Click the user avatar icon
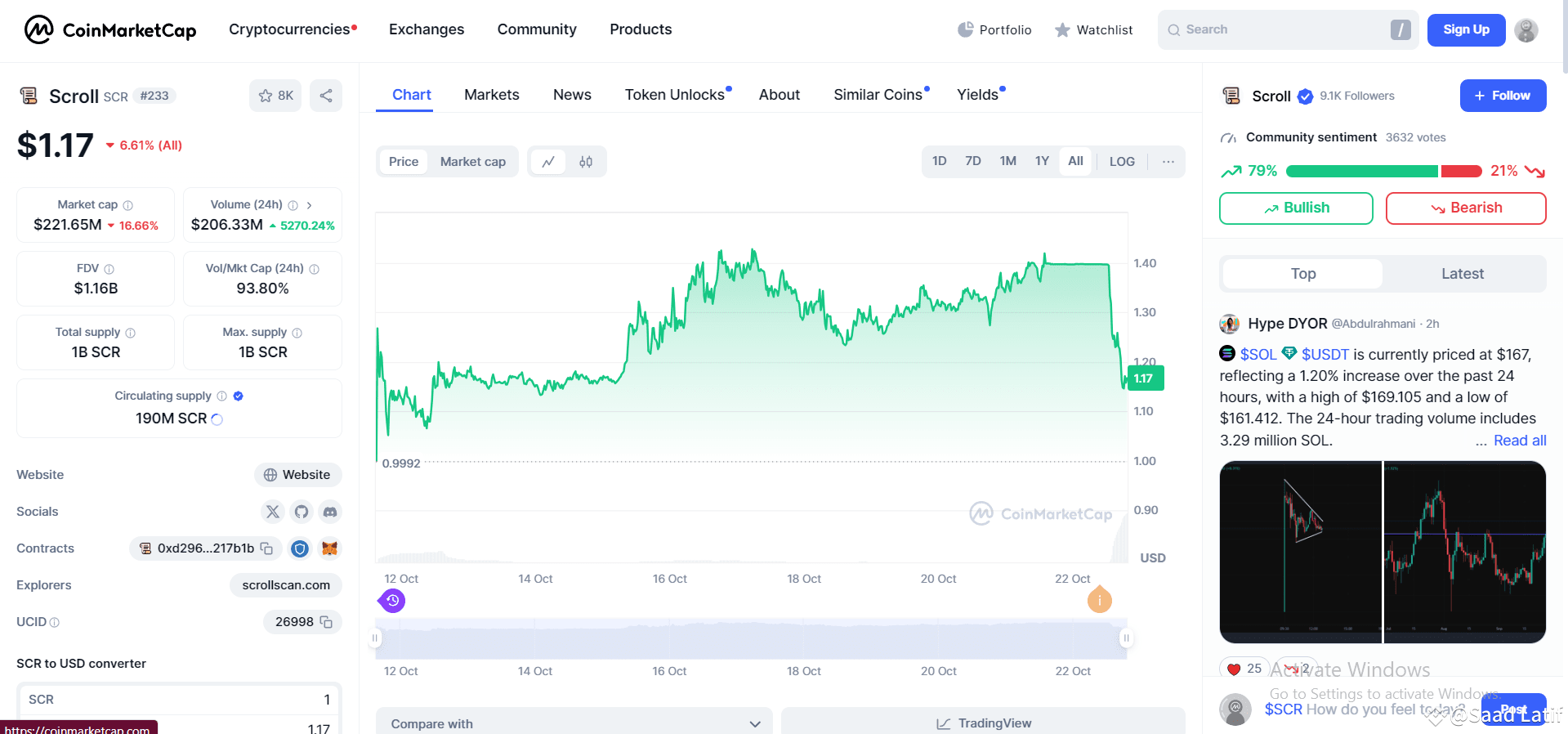This screenshot has width=1568, height=734. point(1526,30)
